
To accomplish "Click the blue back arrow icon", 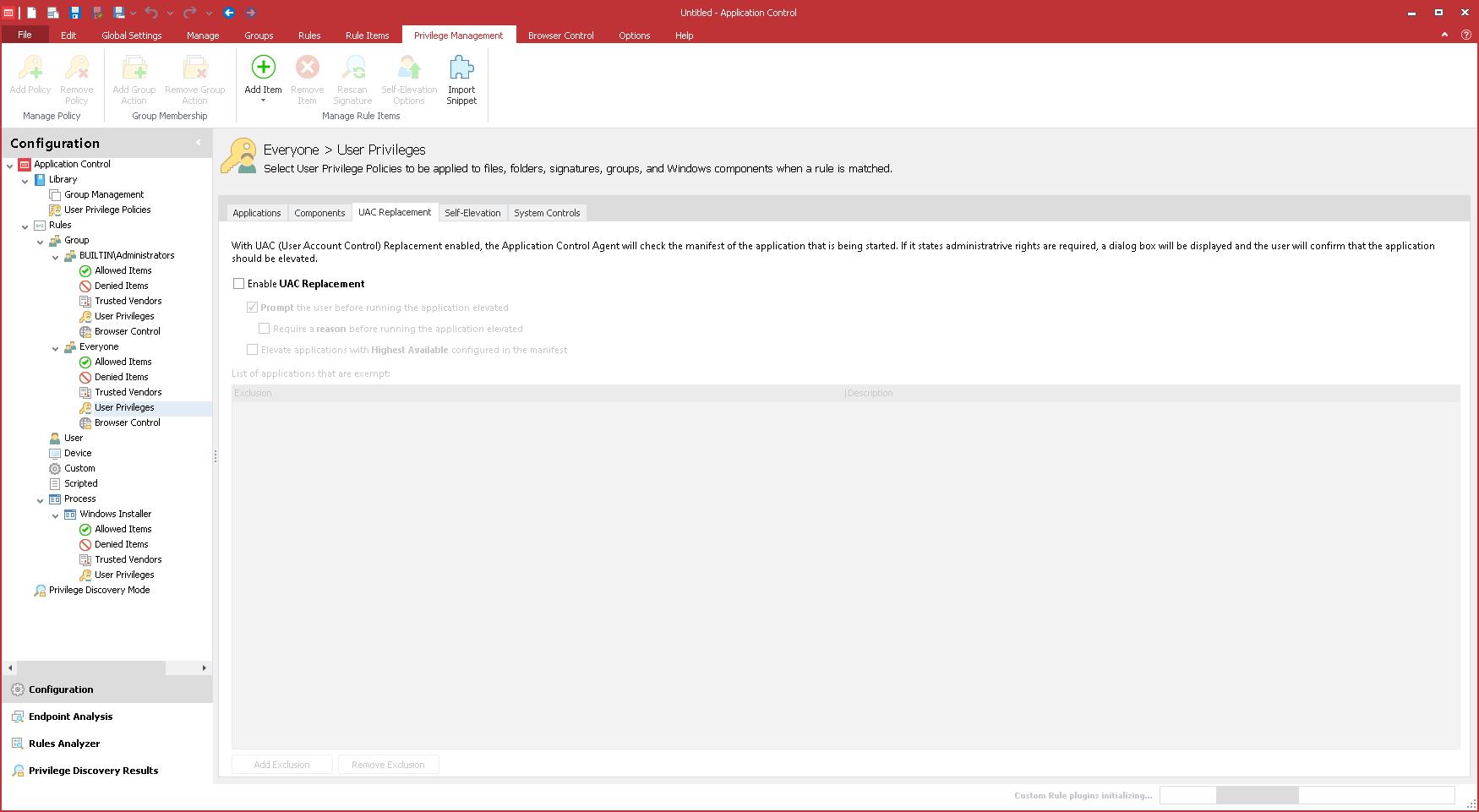I will click(229, 13).
